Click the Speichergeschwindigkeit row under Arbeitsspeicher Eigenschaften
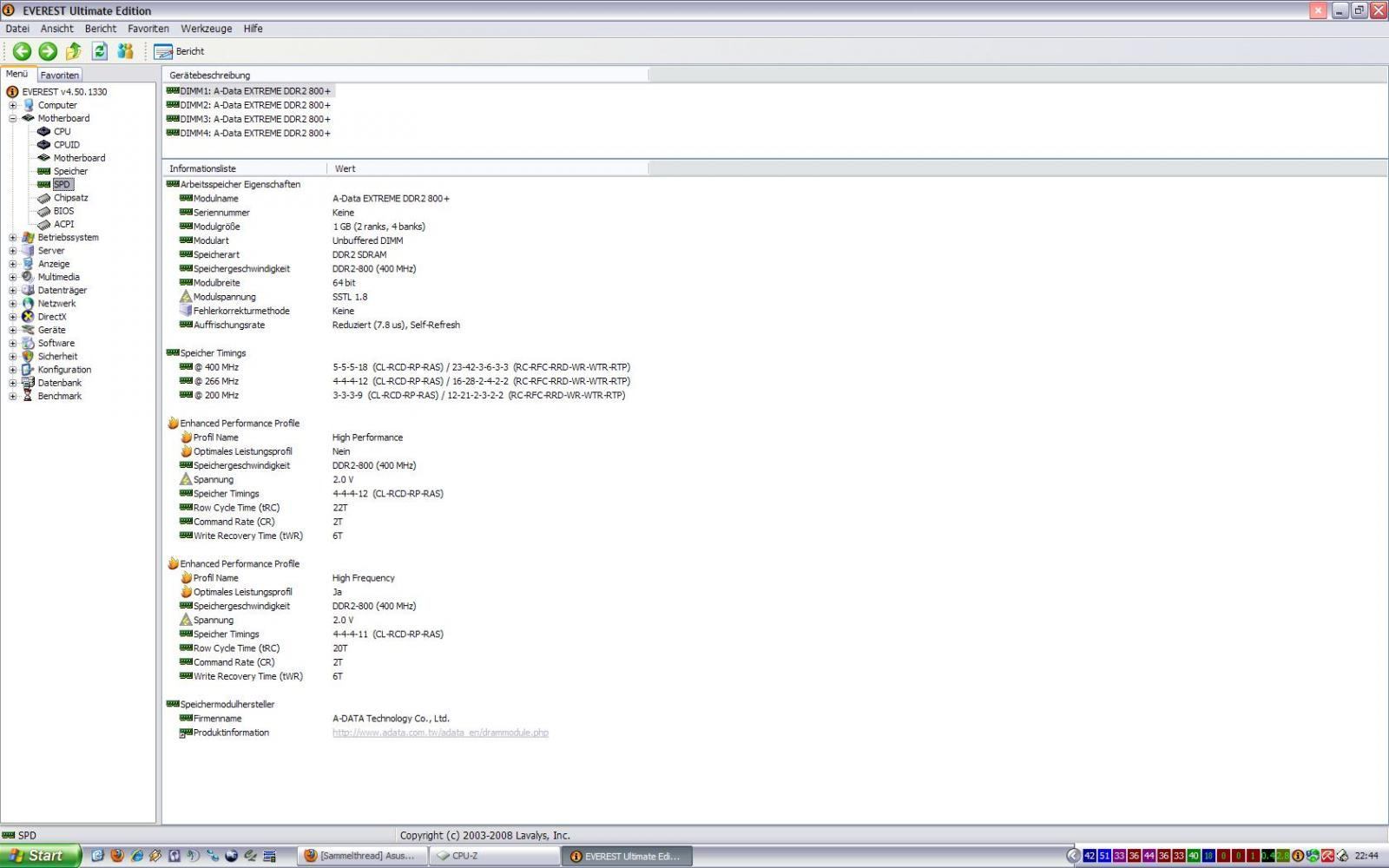 298,269
